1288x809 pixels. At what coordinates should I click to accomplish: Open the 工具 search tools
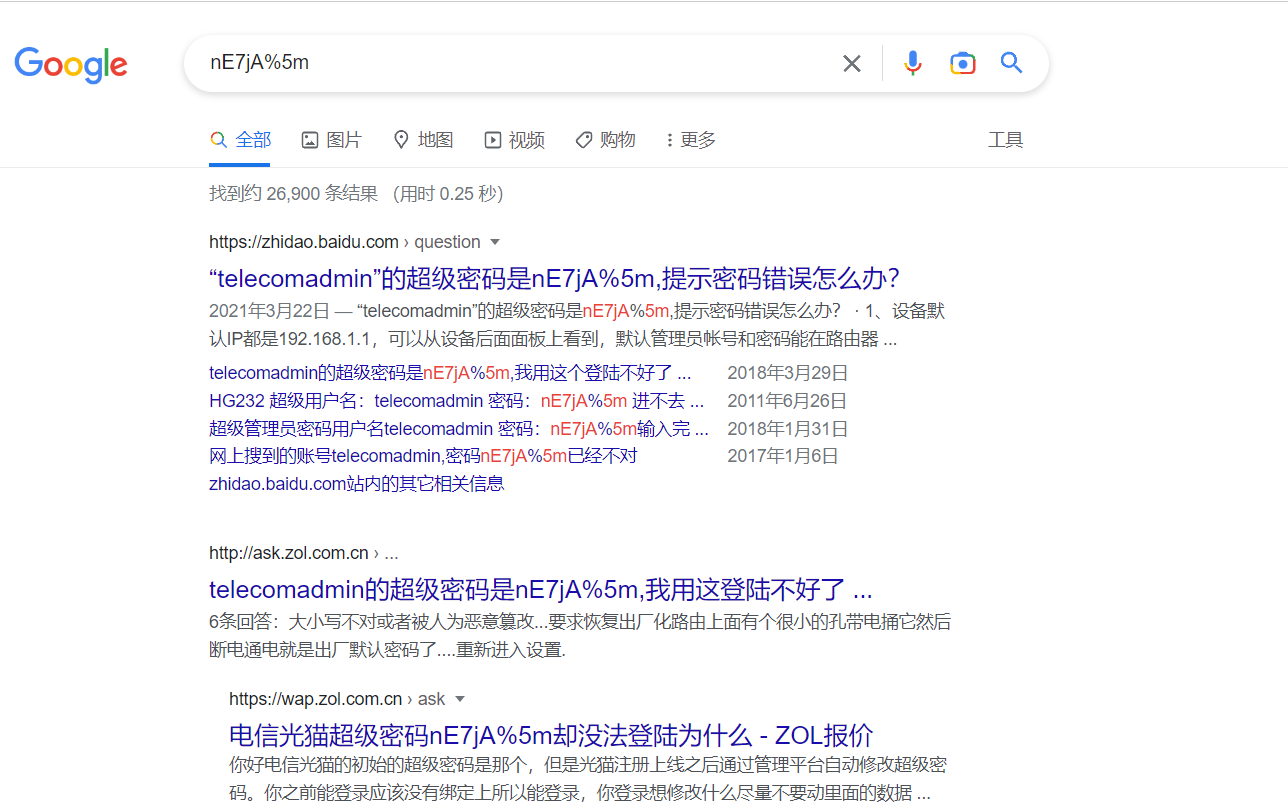(1005, 139)
